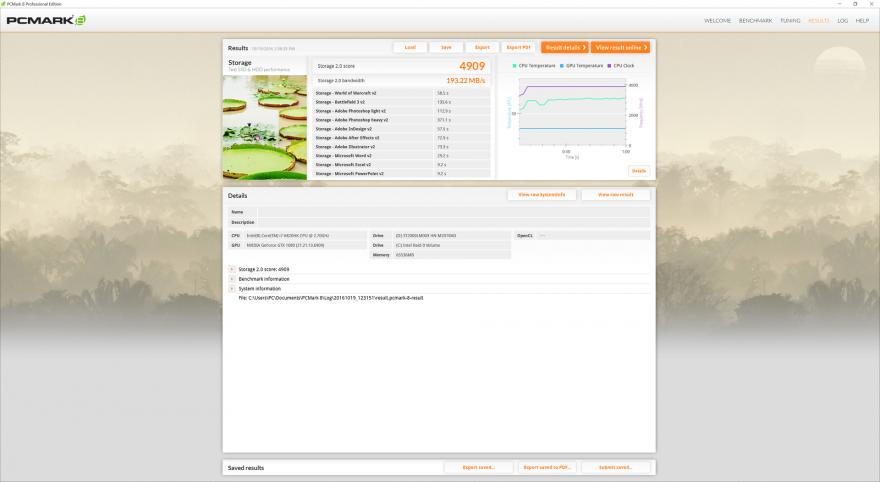Expand Storage 2.0 score section

(x=232, y=269)
